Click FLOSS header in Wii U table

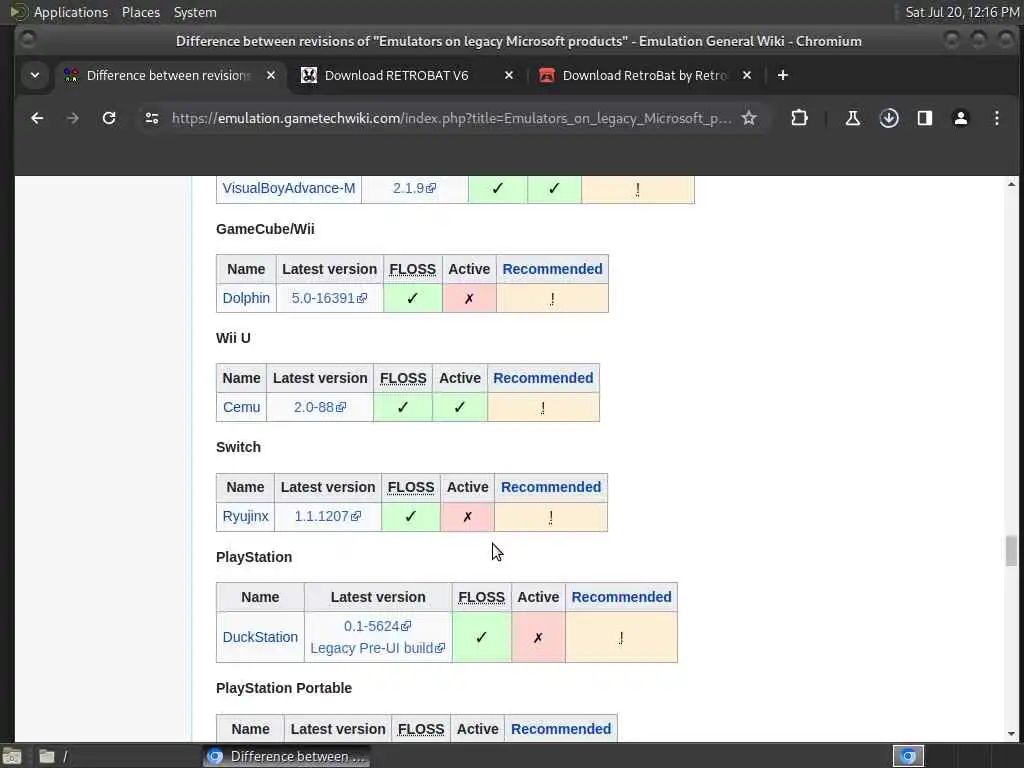coord(403,378)
